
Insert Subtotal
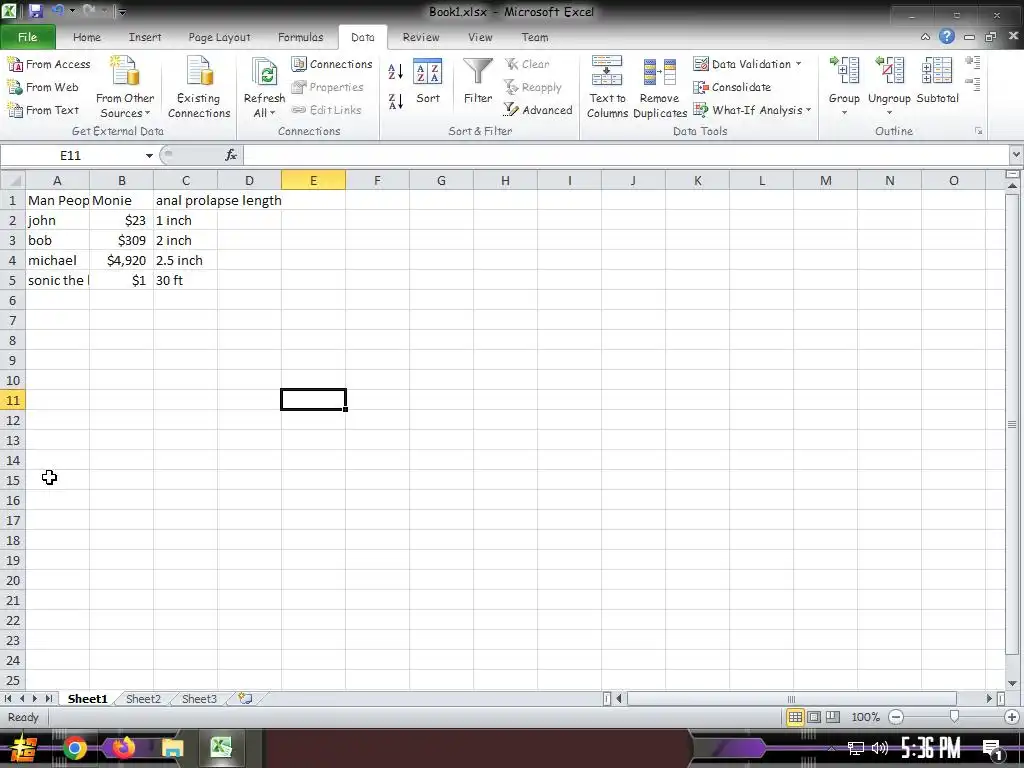click(x=937, y=81)
